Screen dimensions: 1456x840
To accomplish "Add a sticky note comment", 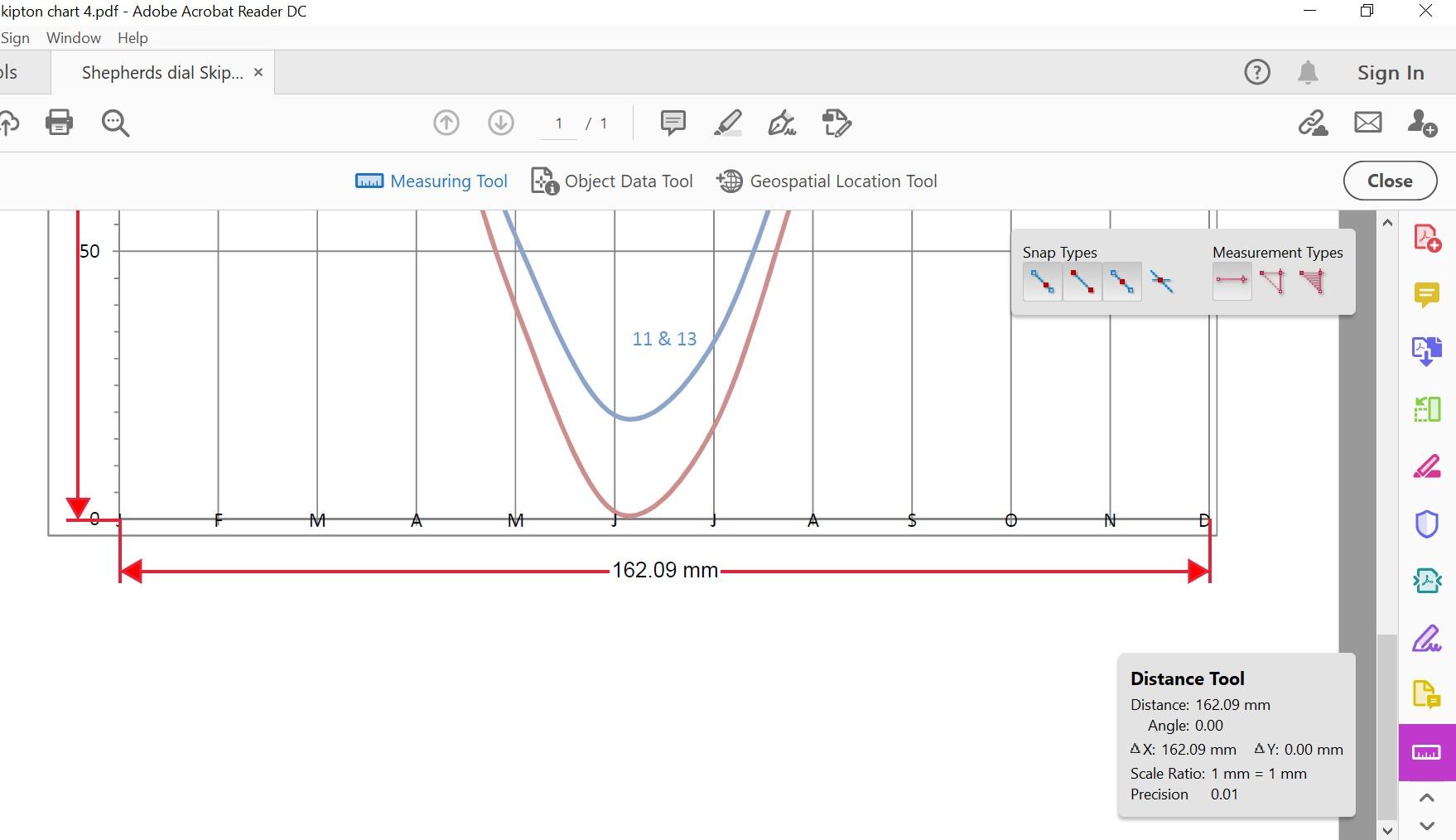I will (673, 123).
